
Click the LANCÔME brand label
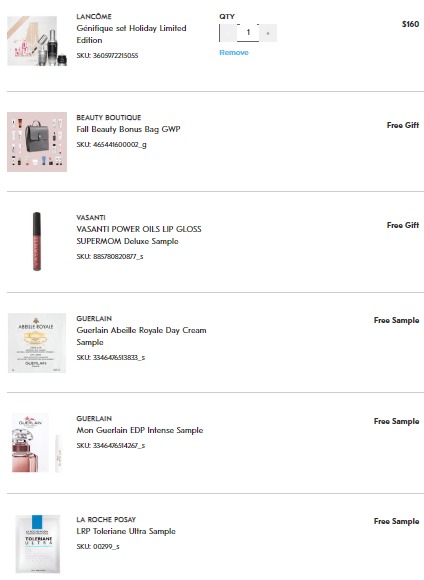(94, 17)
